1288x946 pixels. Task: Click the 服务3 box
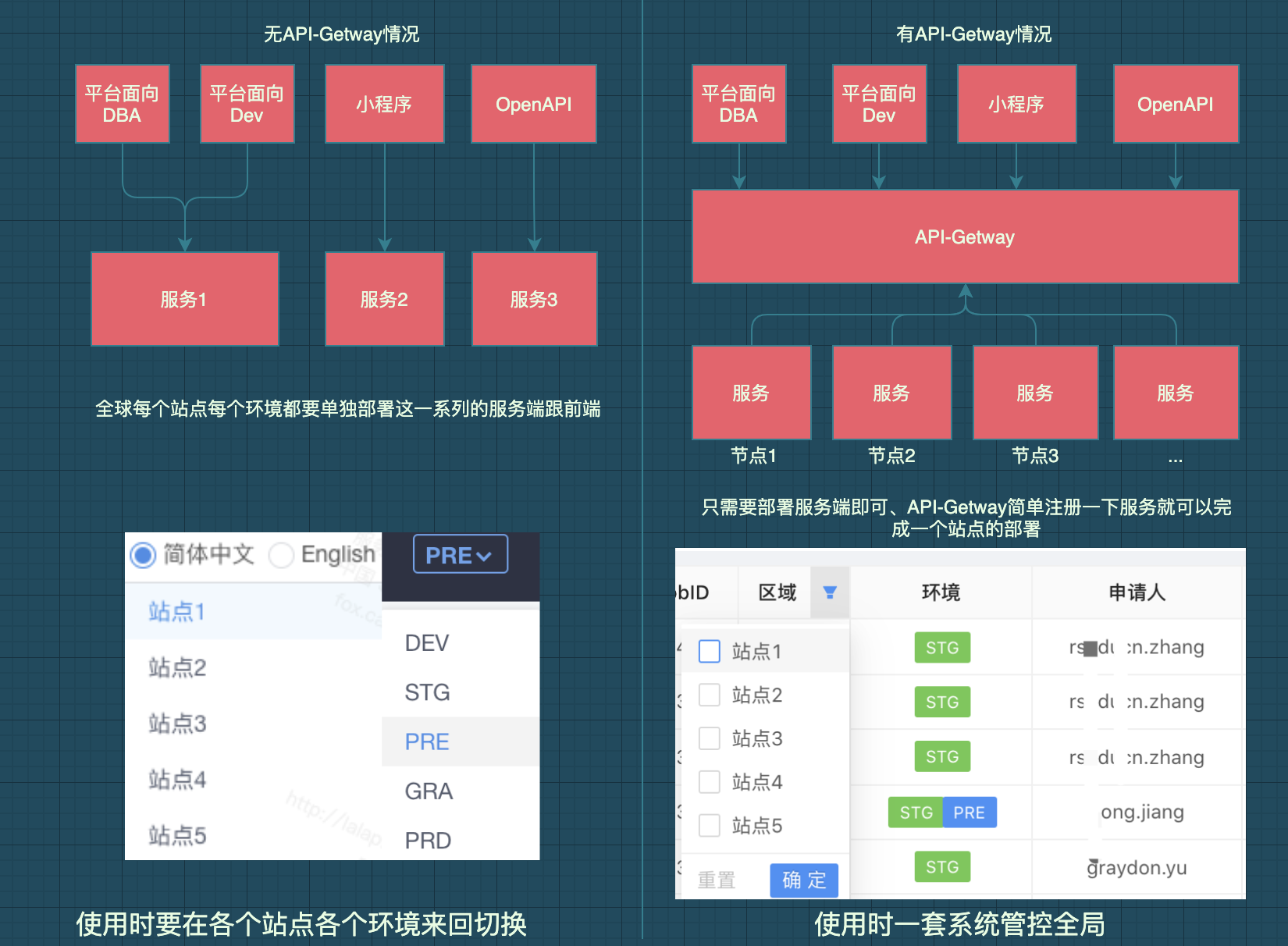[x=534, y=299]
